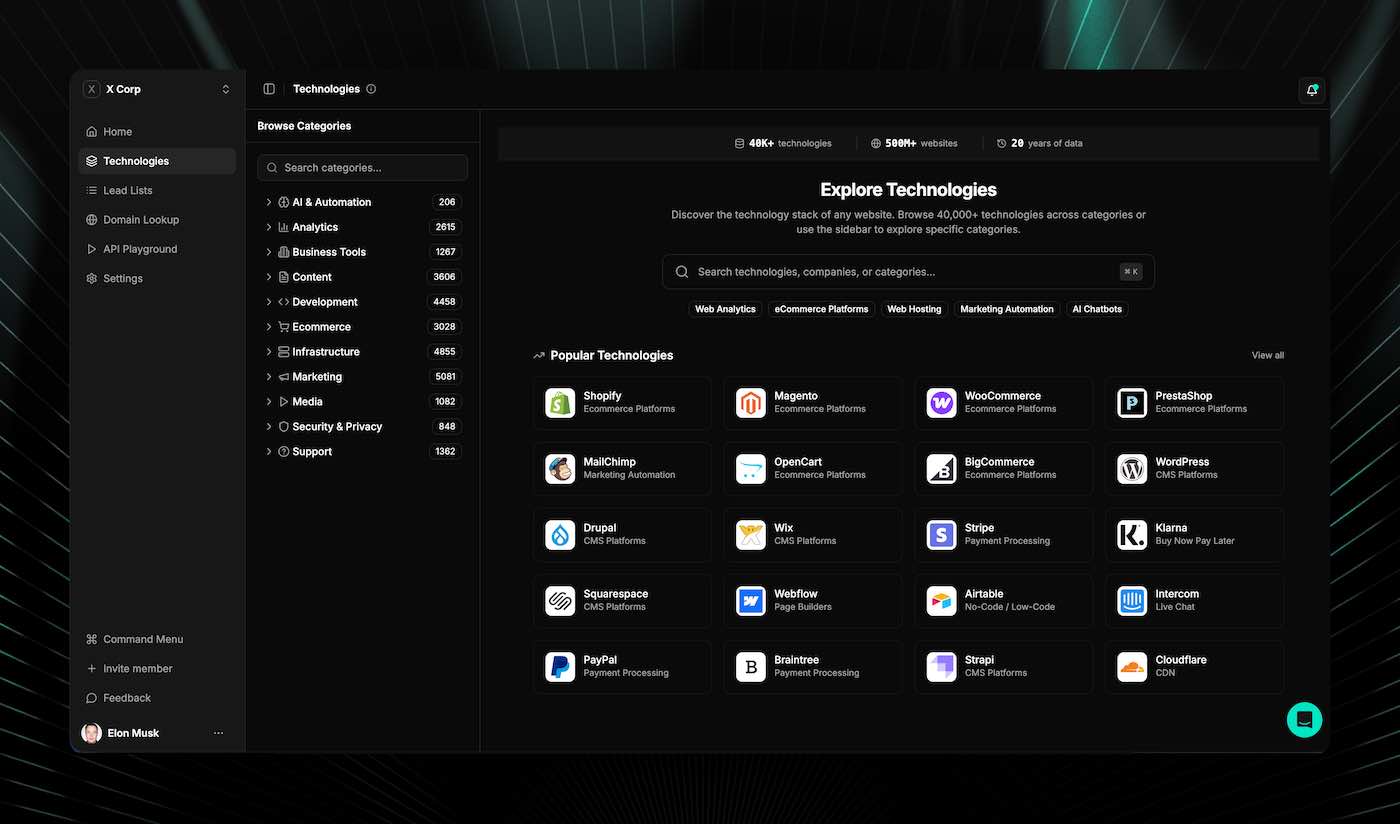1400x824 pixels.
Task: Focus the main technologies search box
Action: click(908, 272)
